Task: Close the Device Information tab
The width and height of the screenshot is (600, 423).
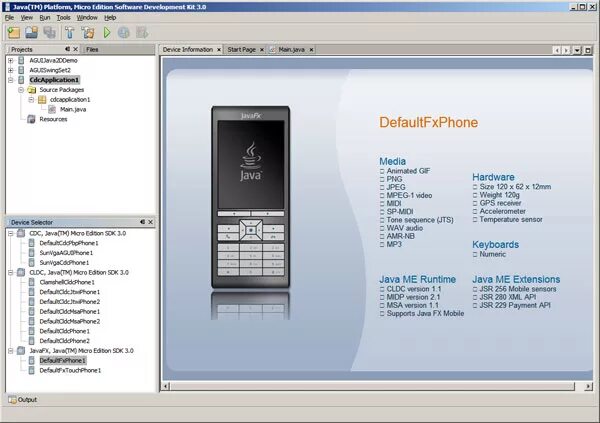Action: pyautogui.click(x=219, y=50)
